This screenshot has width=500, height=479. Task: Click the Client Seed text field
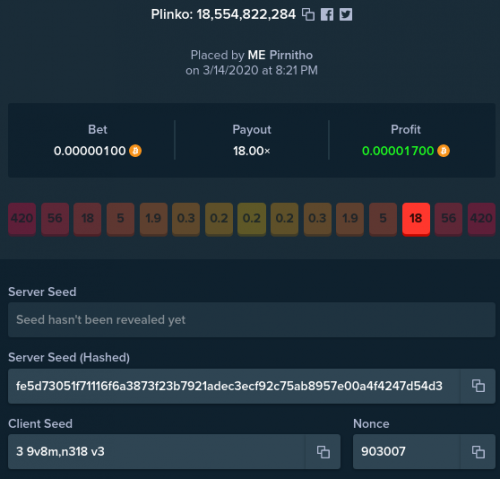[157, 452]
